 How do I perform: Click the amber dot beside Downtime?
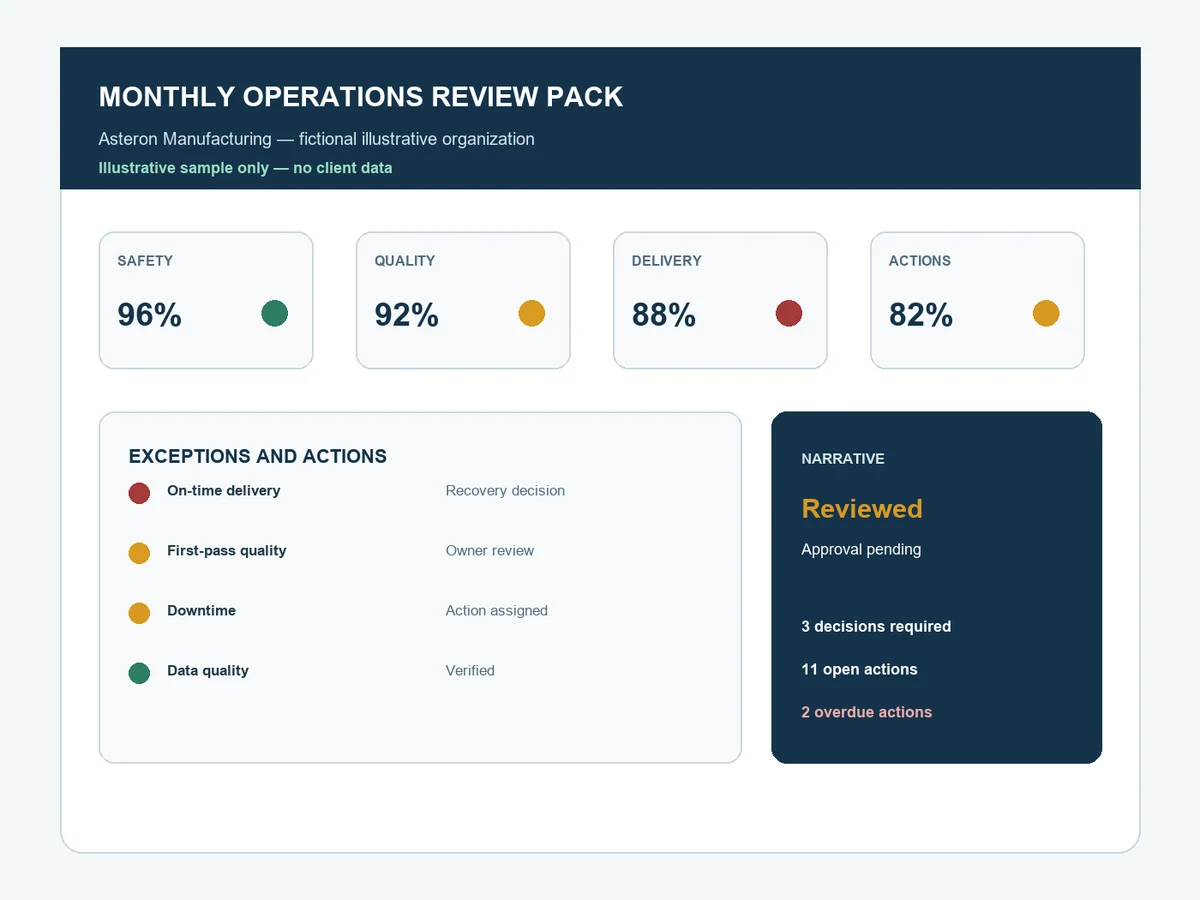[139, 613]
